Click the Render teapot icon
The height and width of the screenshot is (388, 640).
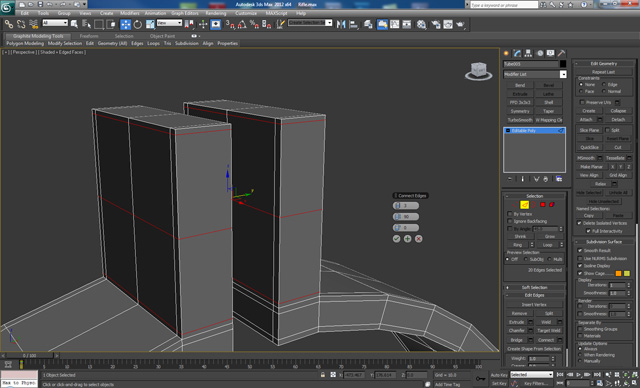460,24
